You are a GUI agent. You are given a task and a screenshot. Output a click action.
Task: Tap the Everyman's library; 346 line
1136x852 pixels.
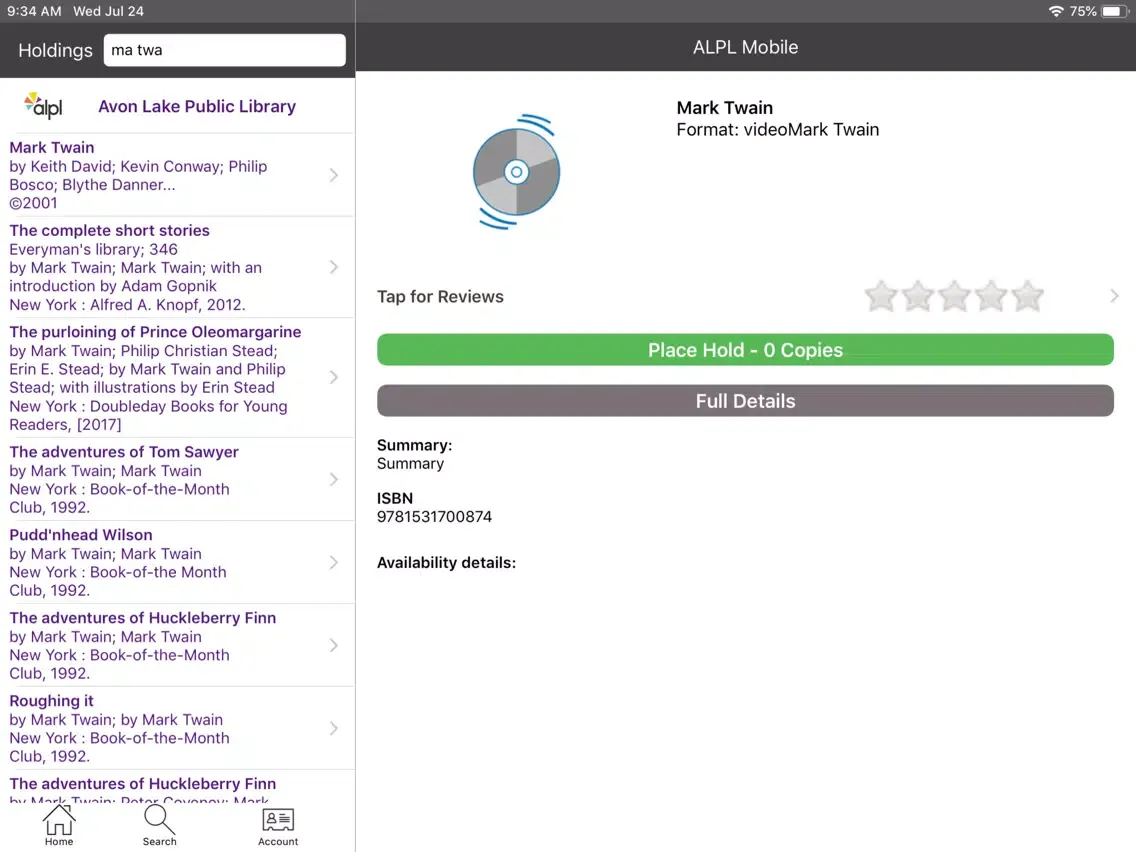pyautogui.click(x=93, y=249)
